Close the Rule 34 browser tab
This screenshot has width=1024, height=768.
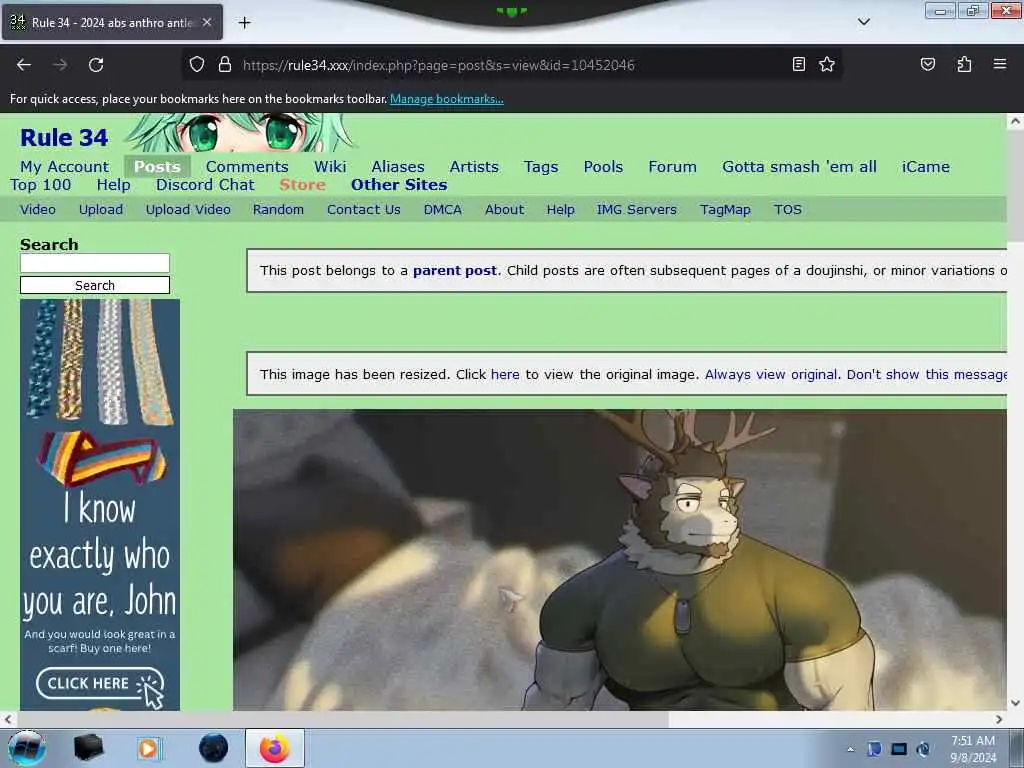click(x=207, y=22)
